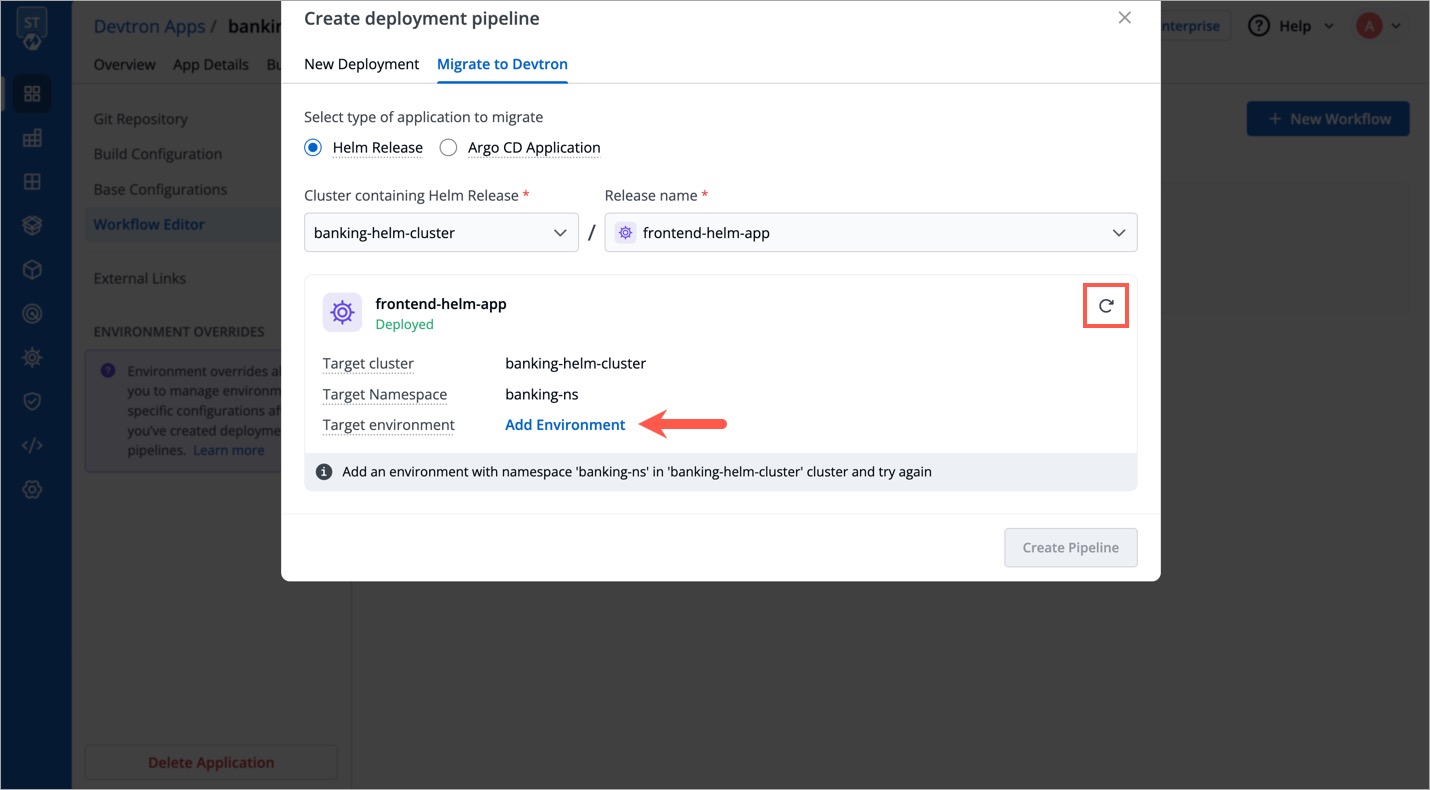
Task: Click the refresh icon for frontend-helm-app
Action: click(1106, 306)
